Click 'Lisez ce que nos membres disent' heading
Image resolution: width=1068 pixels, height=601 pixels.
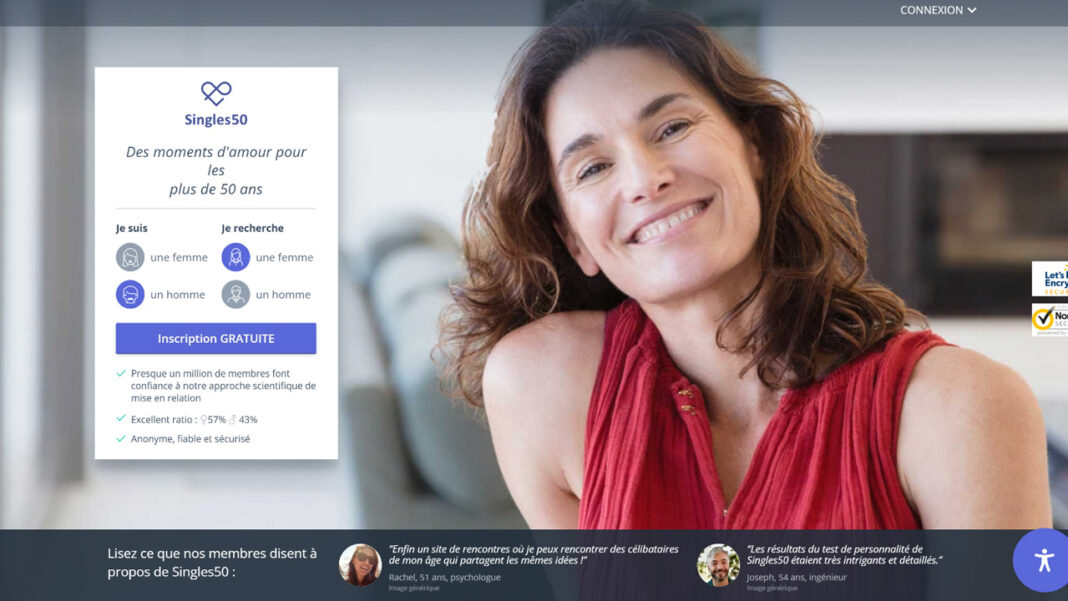tap(212, 563)
